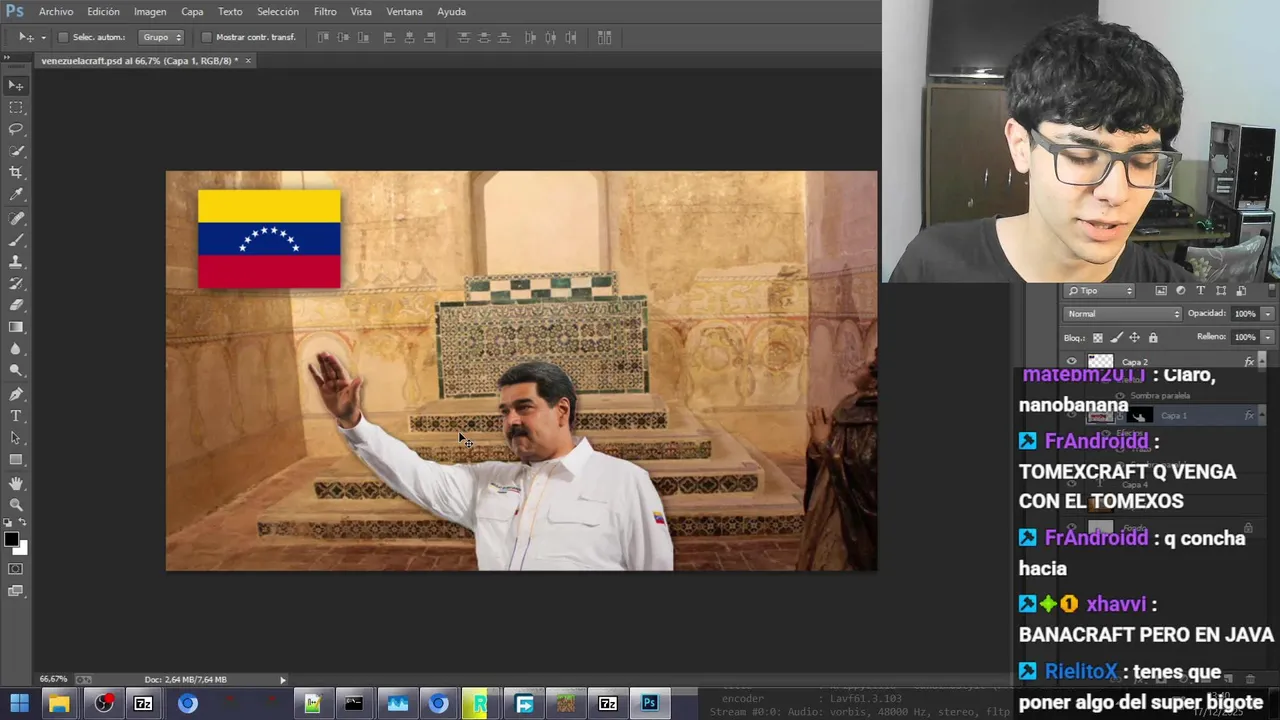Open status bar document info arrow
The height and width of the screenshot is (720, 1280).
pyautogui.click(x=283, y=680)
